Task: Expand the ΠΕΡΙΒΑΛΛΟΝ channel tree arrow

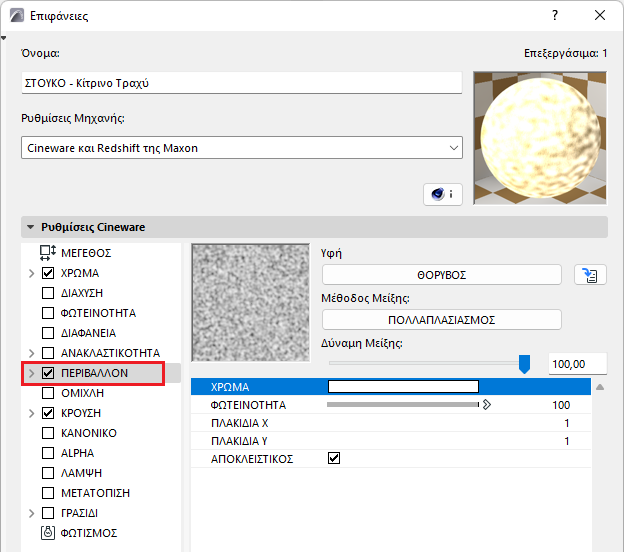Action: tap(31, 373)
